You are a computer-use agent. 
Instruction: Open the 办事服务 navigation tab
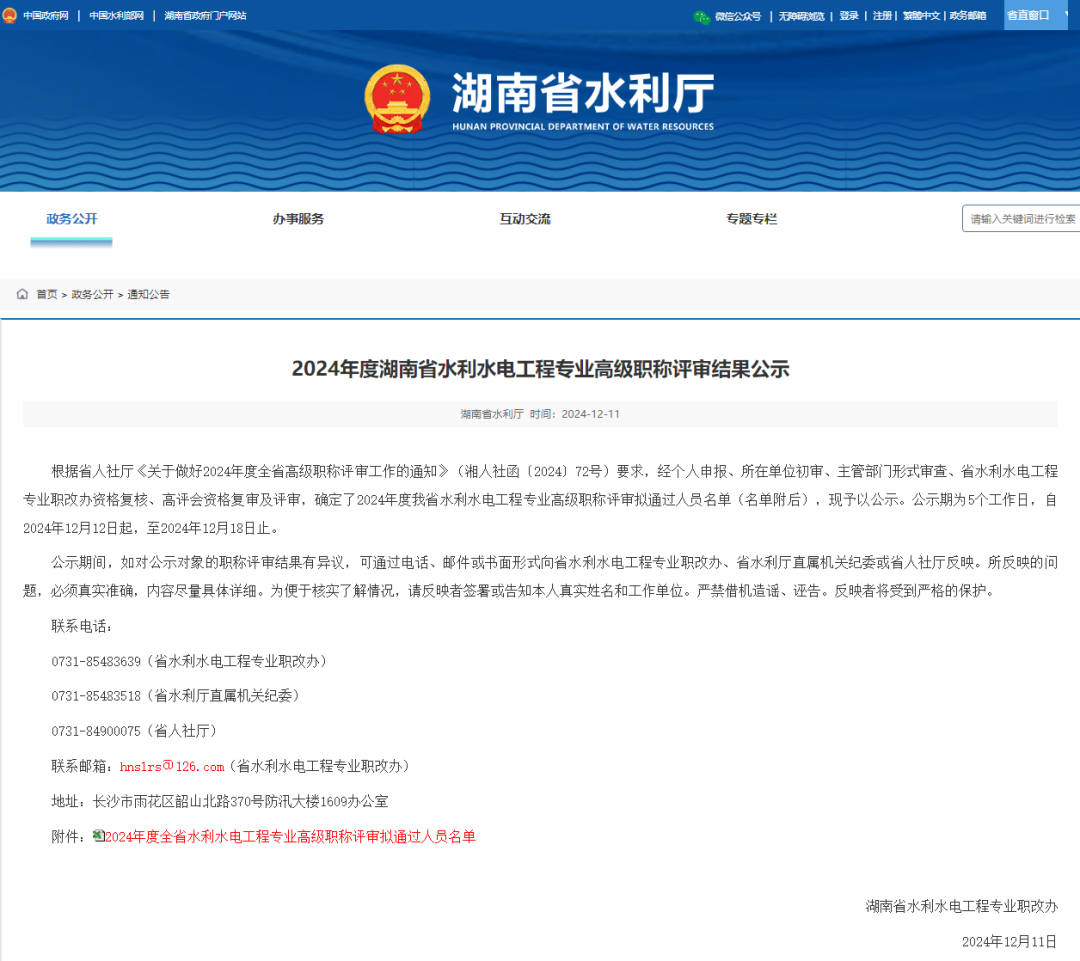pyautogui.click(x=298, y=219)
